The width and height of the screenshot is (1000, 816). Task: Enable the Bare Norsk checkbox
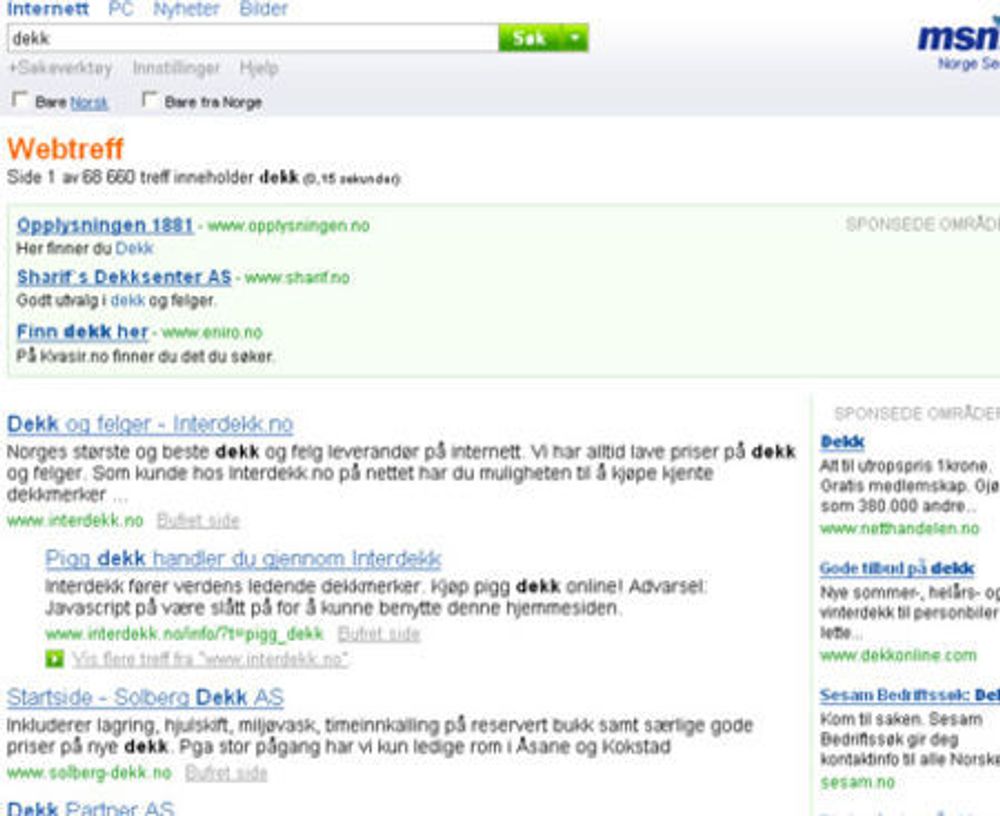pos(20,100)
